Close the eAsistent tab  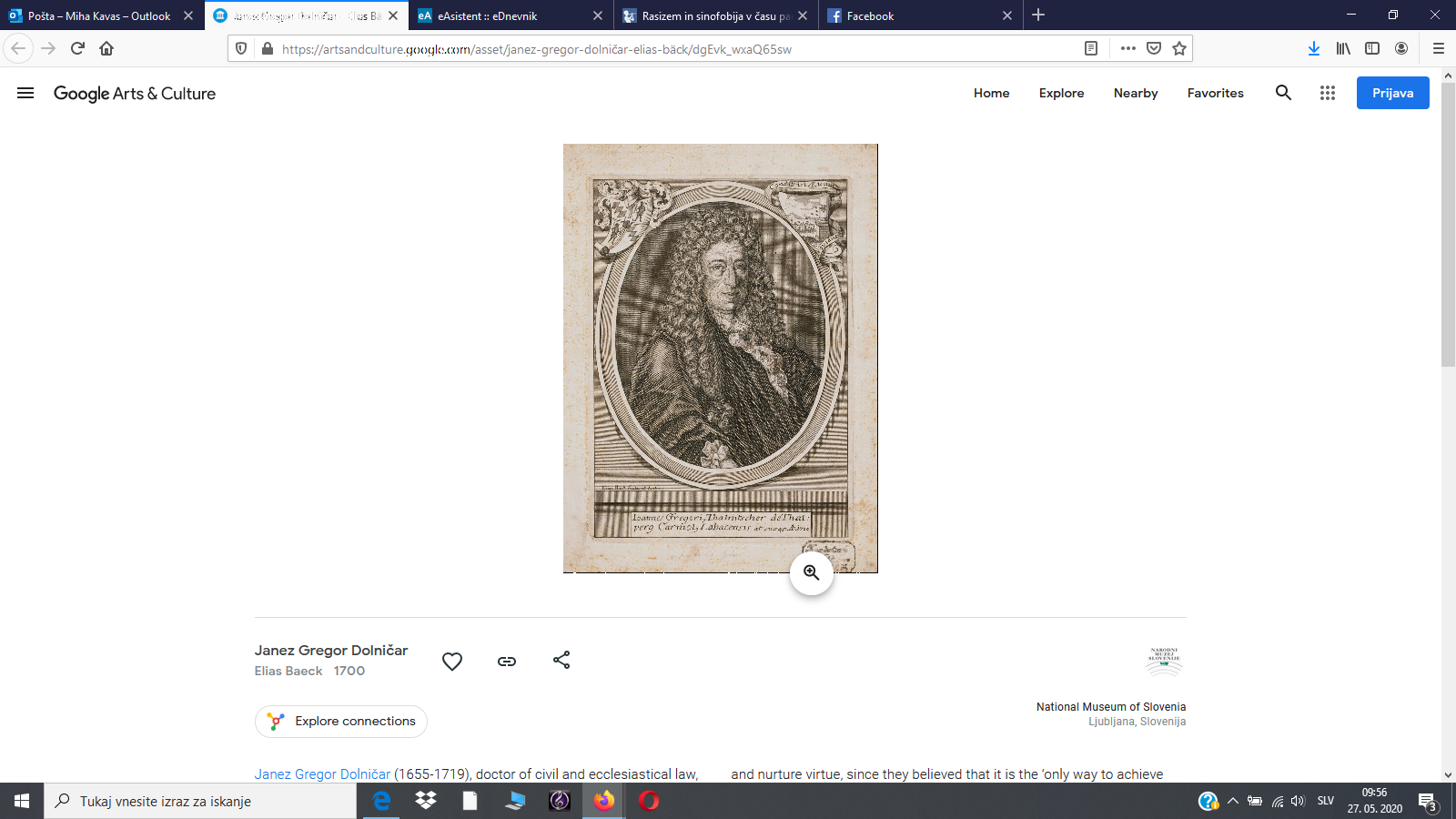click(598, 15)
